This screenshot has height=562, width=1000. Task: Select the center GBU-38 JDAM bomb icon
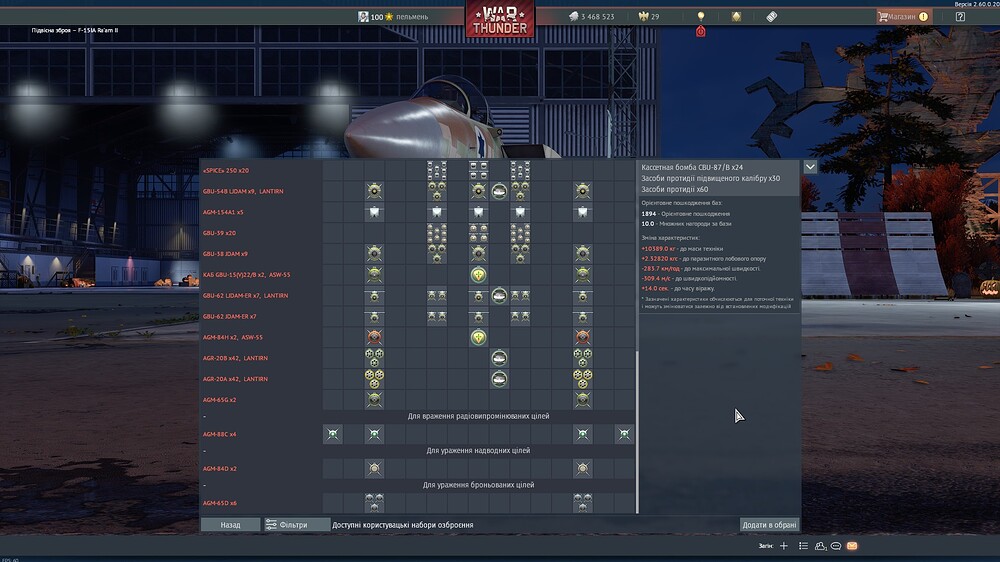click(478, 253)
